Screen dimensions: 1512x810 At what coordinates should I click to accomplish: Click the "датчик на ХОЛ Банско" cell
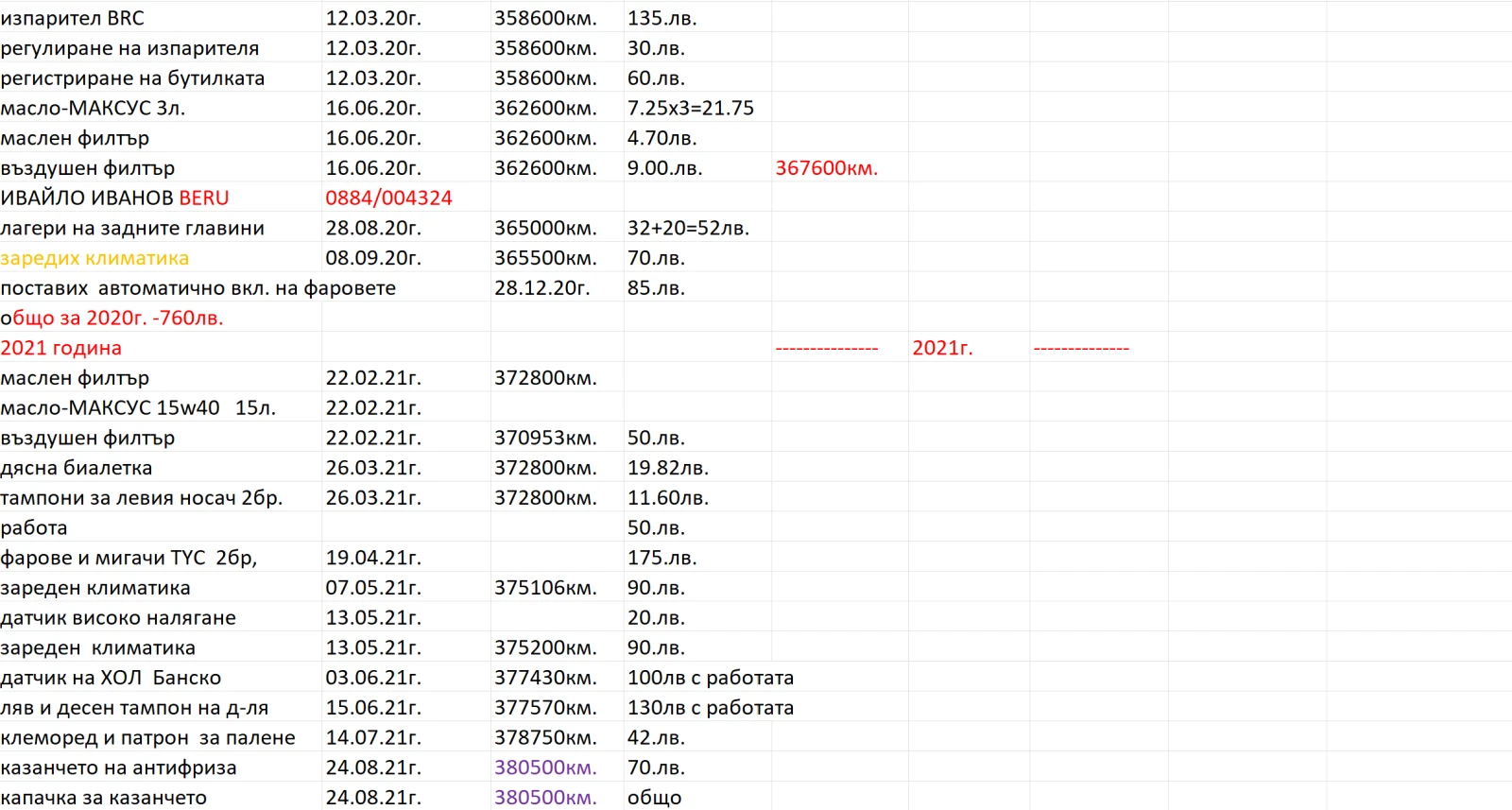pos(111,678)
